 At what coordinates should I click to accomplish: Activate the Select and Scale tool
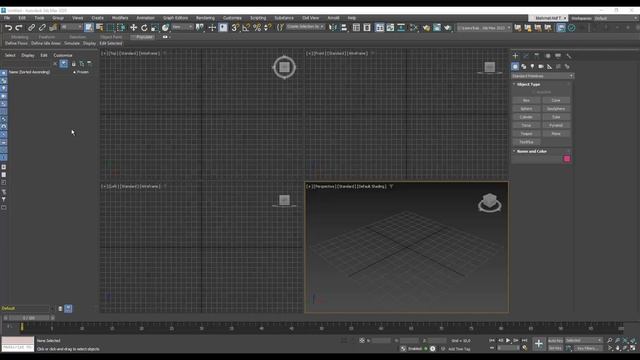155,28
